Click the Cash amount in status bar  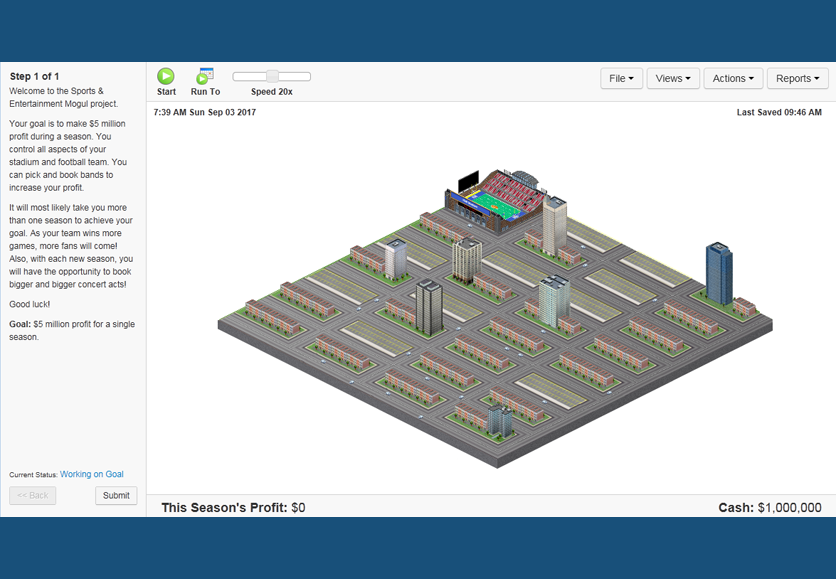point(789,508)
